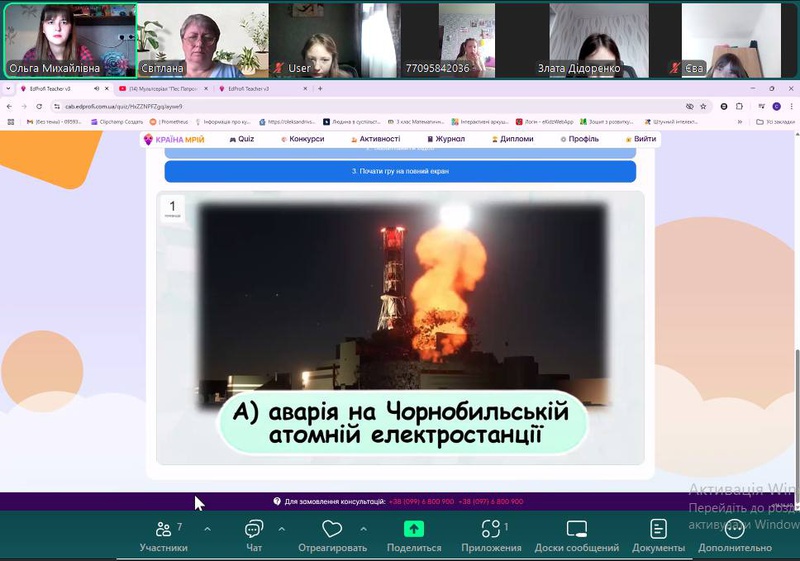Expand the arrow next to Чат
The image size is (800, 561).
[282, 529]
